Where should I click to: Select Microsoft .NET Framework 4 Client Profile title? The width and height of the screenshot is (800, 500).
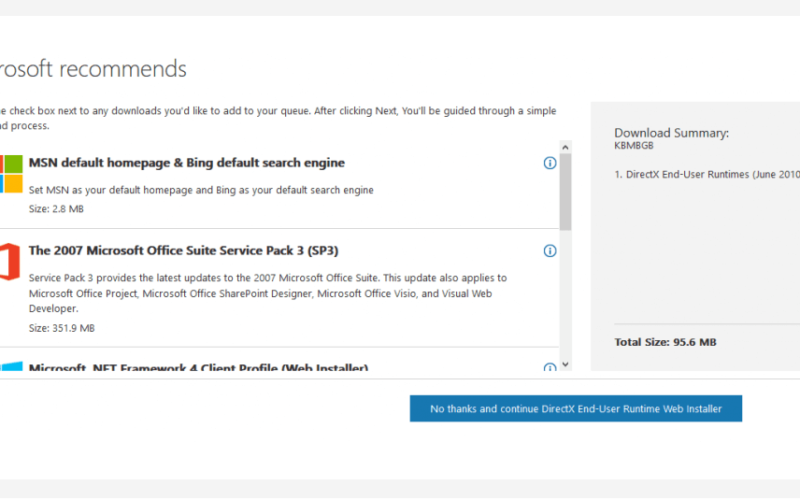click(x=198, y=367)
